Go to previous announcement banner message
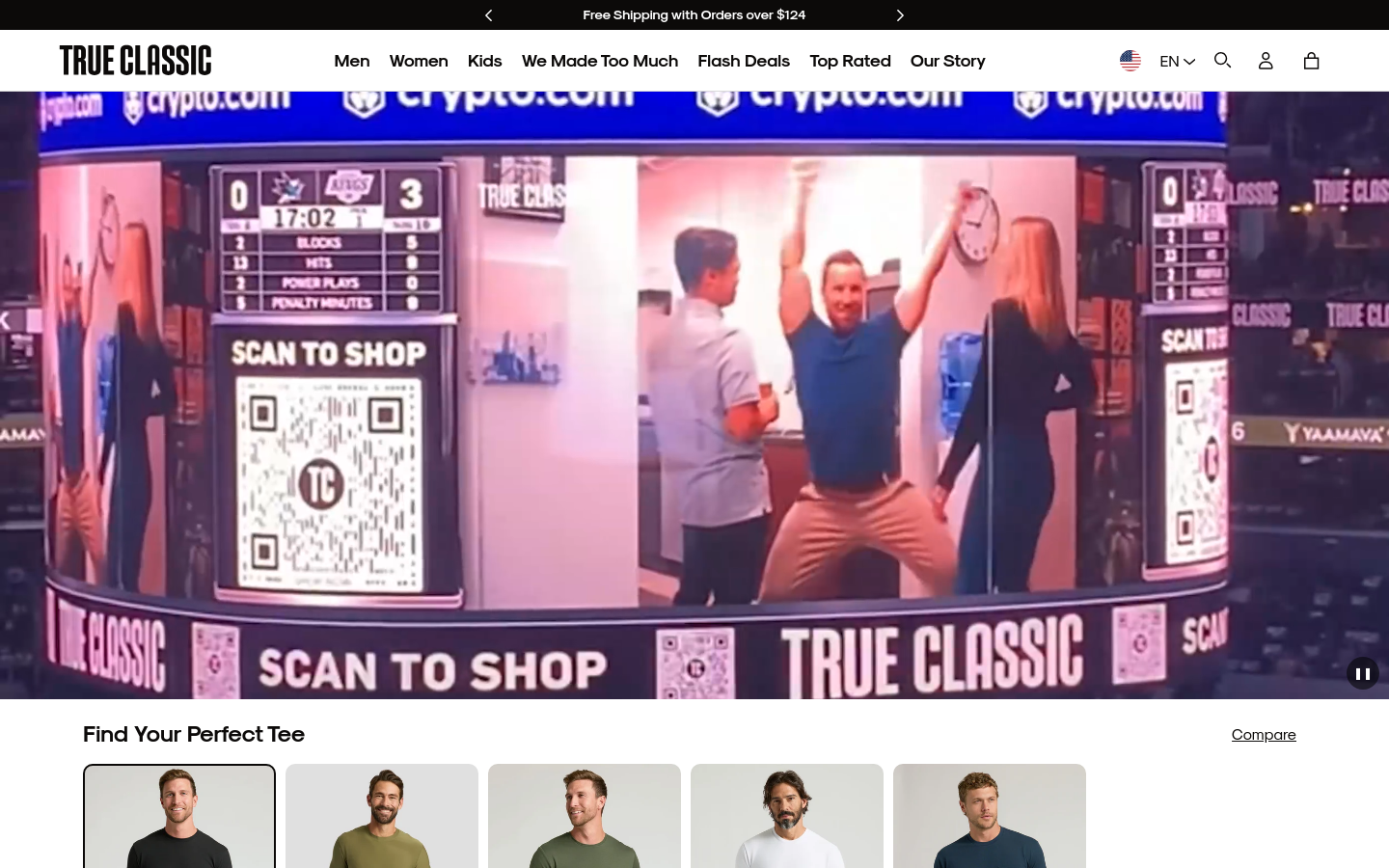1389x868 pixels. point(489,15)
